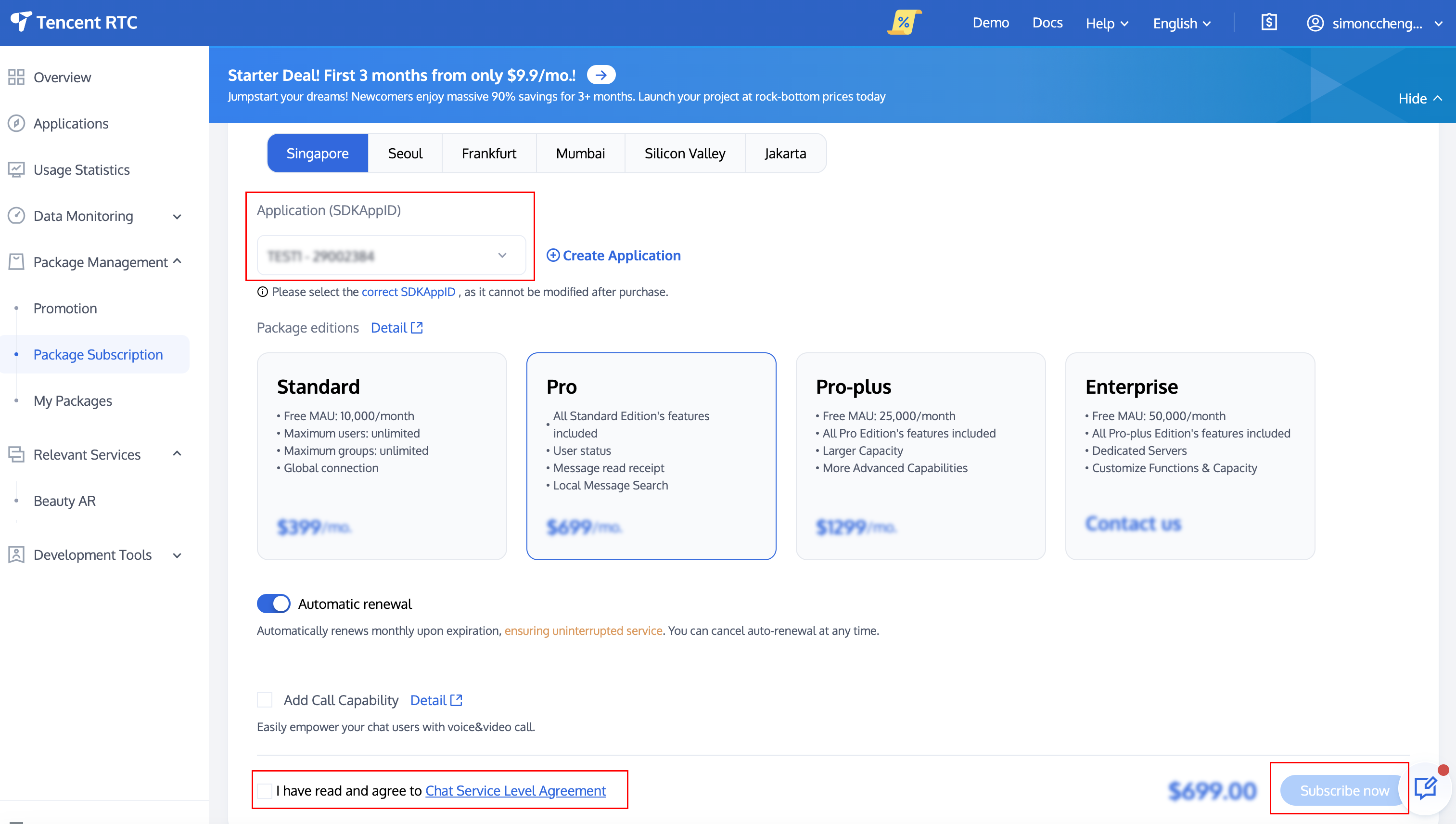Open the Application SDKAppID dropdown
Viewport: 1456px width, 824px height.
(x=391, y=256)
